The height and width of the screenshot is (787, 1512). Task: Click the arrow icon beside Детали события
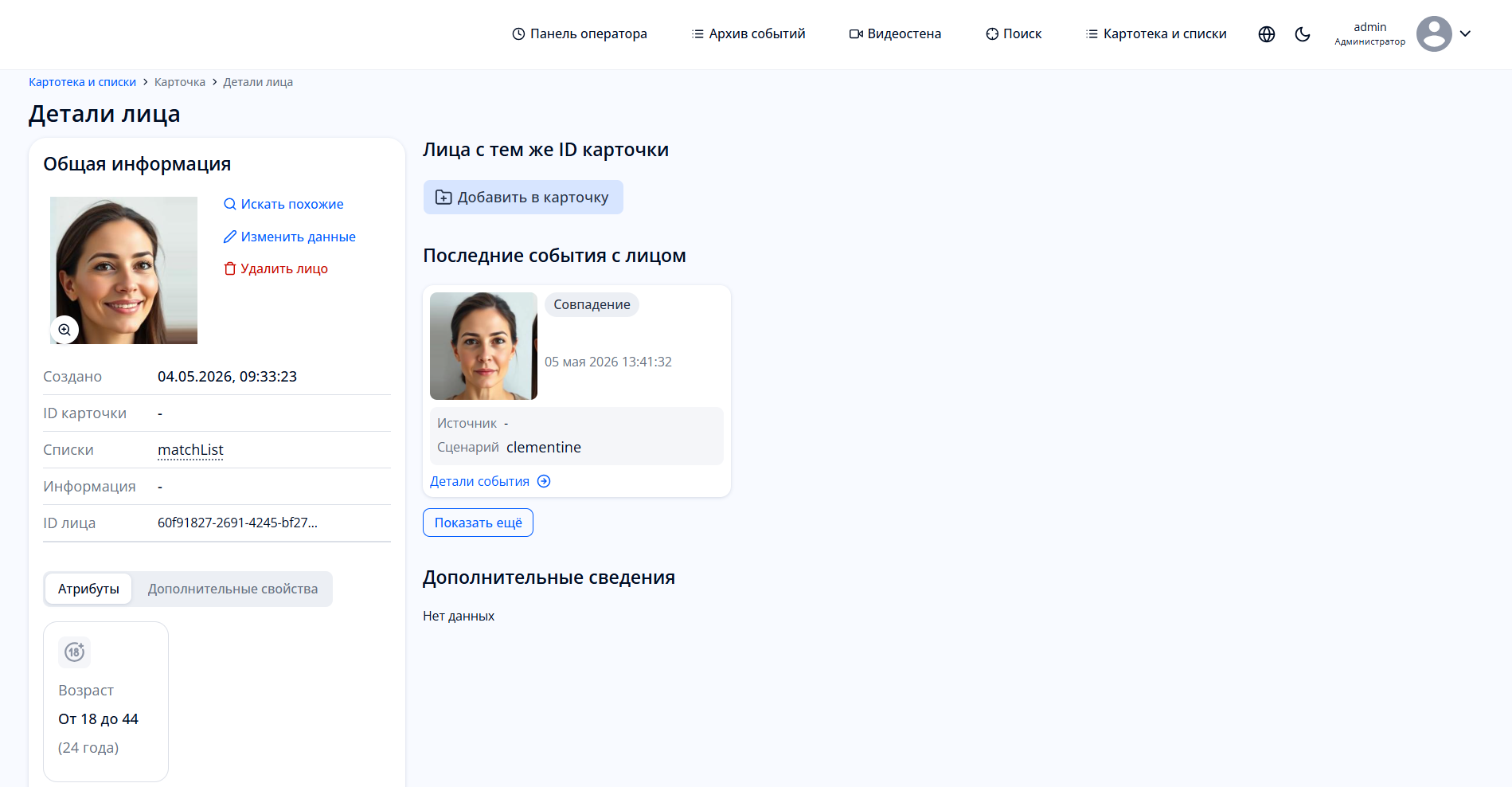tap(544, 481)
